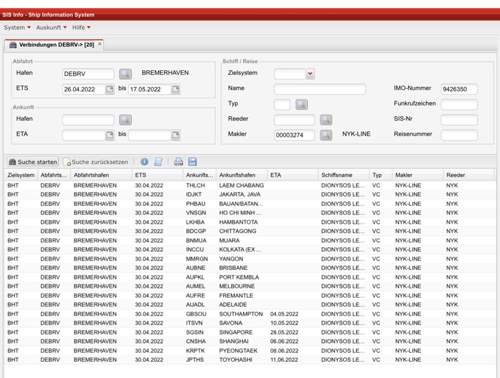The width and height of the screenshot is (500, 378).
Task: Sort by ETS column header
Action: point(157,175)
